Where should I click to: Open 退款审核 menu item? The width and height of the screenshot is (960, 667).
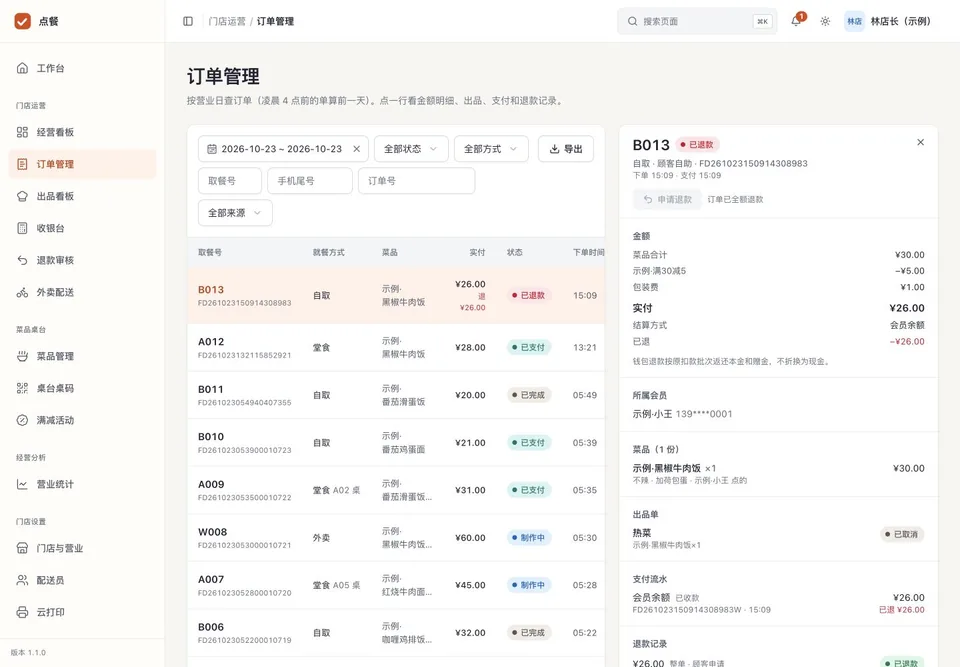[x=83, y=260]
